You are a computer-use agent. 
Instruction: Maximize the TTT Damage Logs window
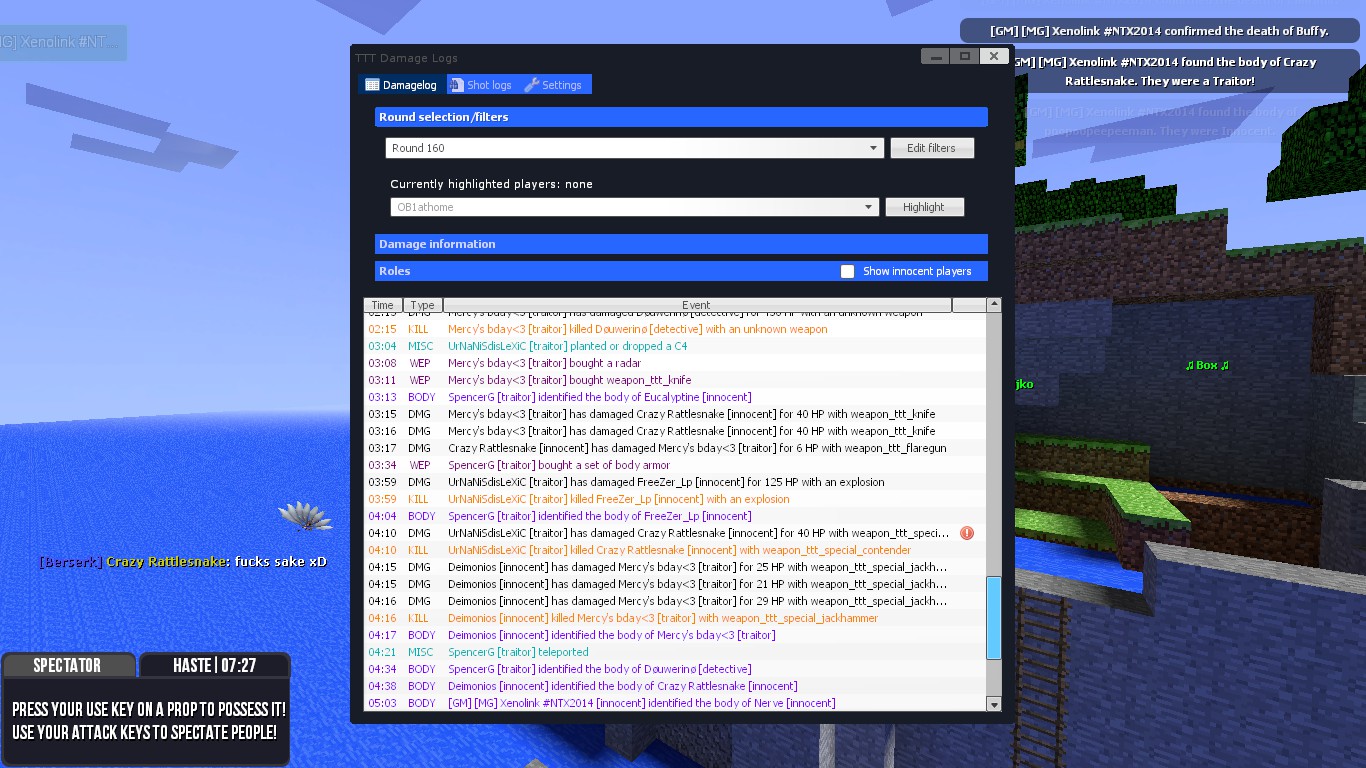click(x=964, y=56)
